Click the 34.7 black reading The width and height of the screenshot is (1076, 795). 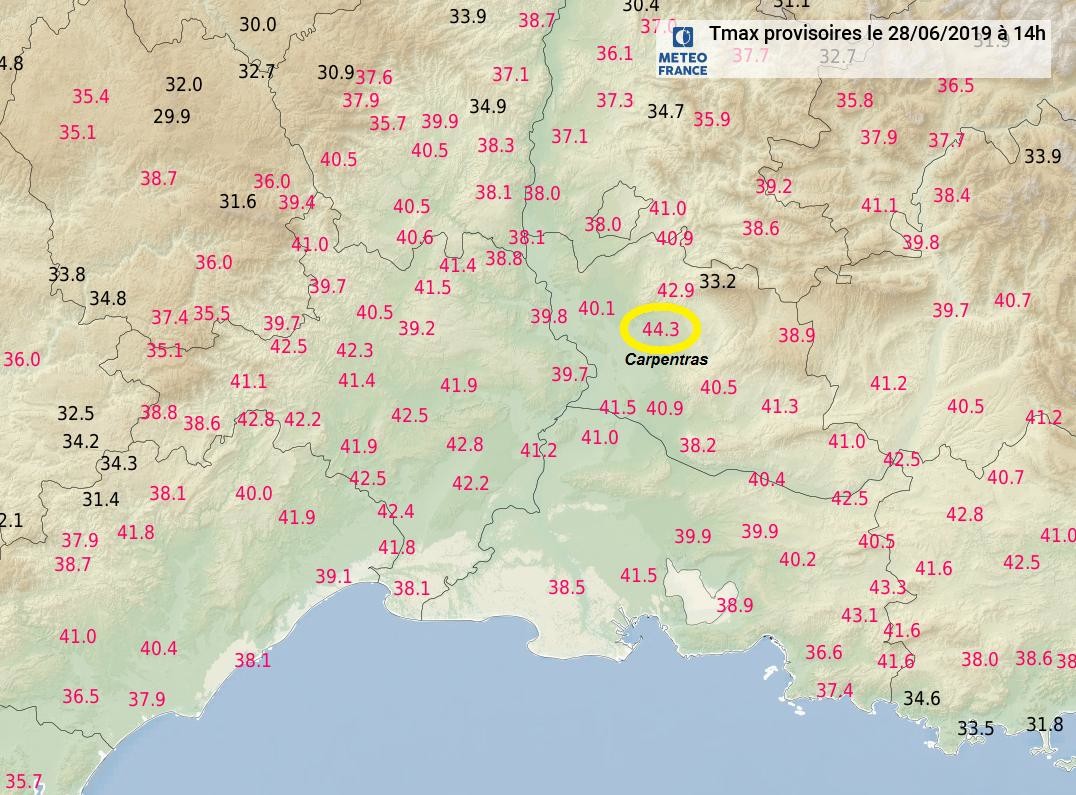point(666,110)
